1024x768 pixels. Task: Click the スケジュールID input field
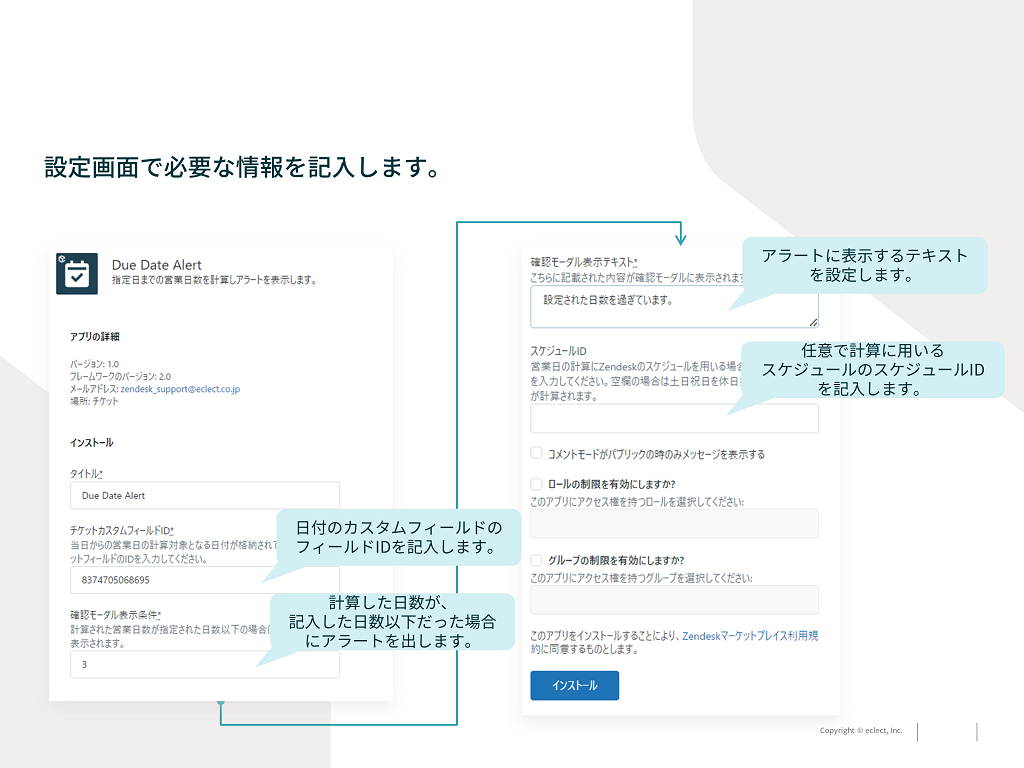[x=673, y=418]
